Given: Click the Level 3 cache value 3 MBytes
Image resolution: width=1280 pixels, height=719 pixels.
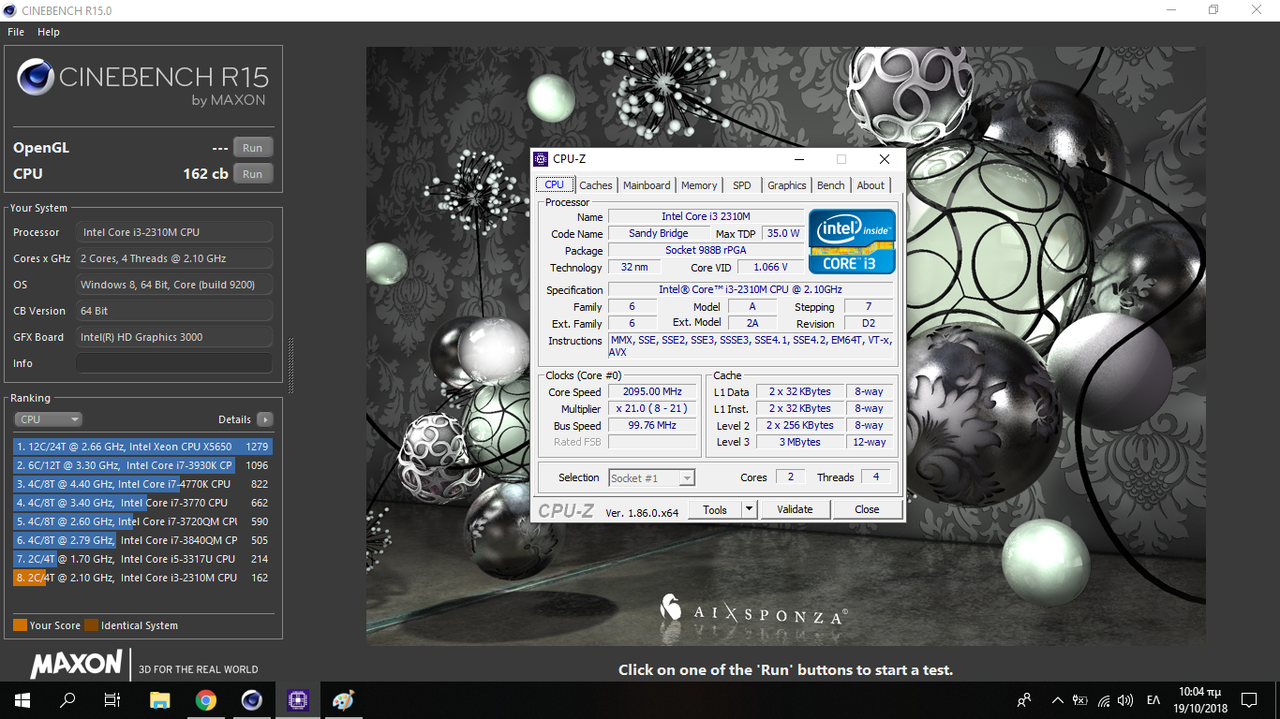Looking at the screenshot, I should pos(798,442).
